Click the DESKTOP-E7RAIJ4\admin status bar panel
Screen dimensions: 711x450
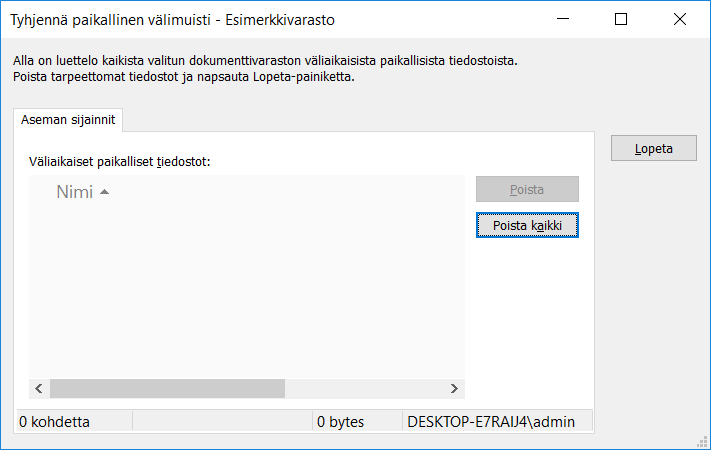[491, 422]
